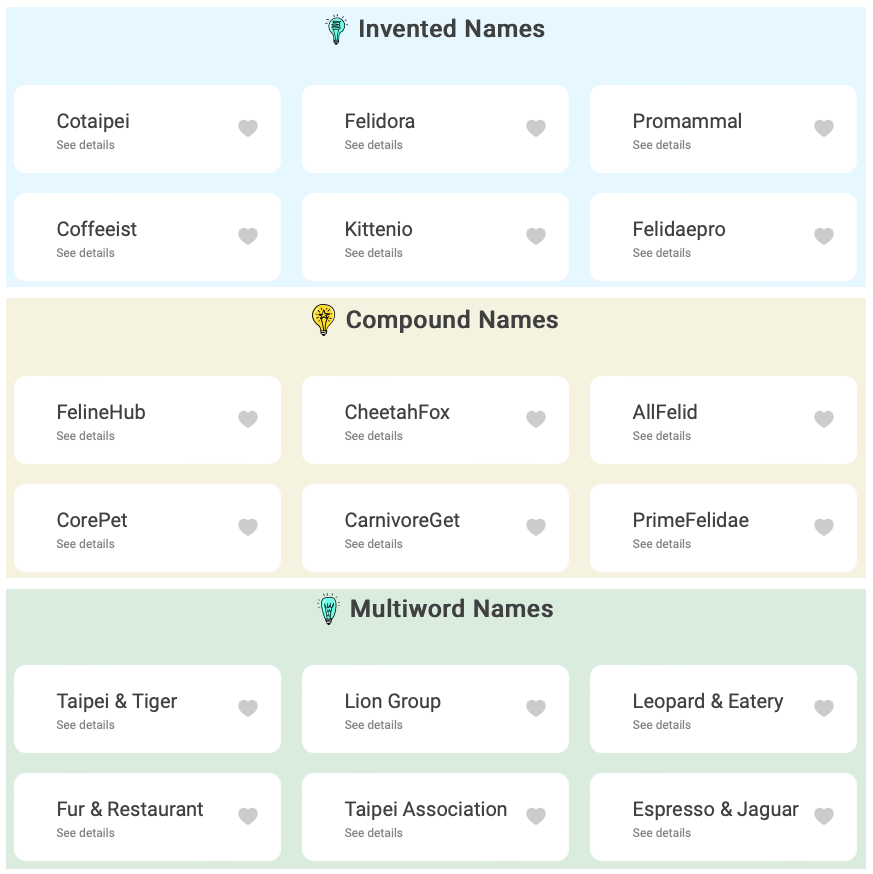Open See details for Leopard & Eatery
The width and height of the screenshot is (873, 874).
[x=662, y=725]
